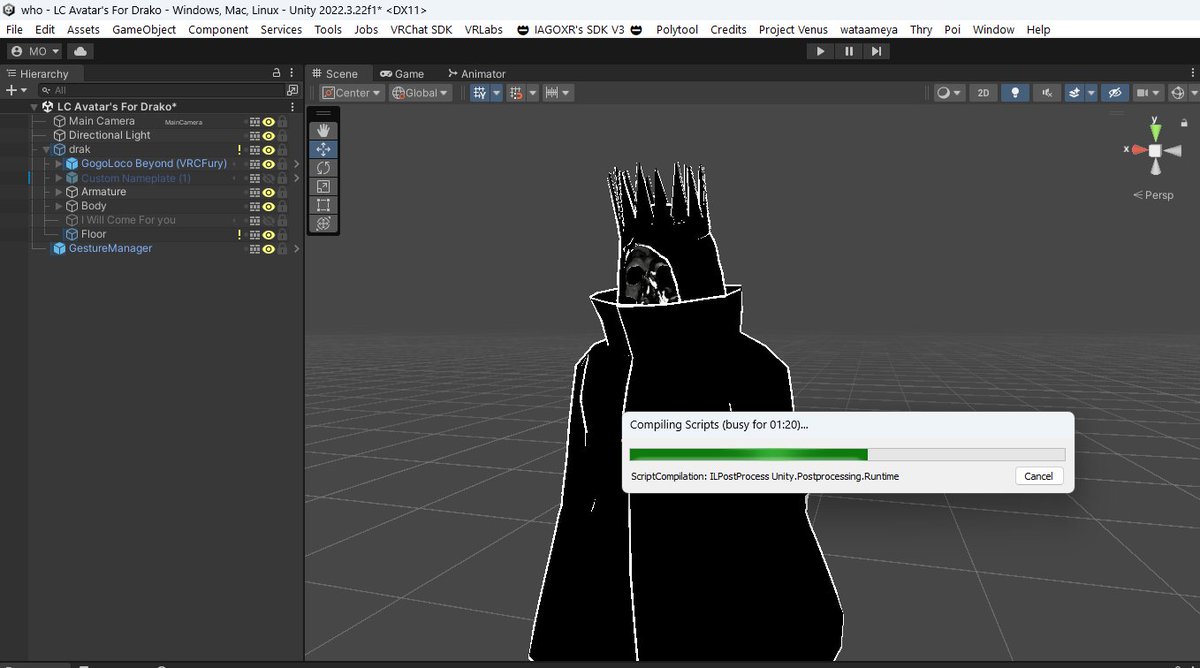
Task: Collapse the drak object tree
Action: pos(46,149)
